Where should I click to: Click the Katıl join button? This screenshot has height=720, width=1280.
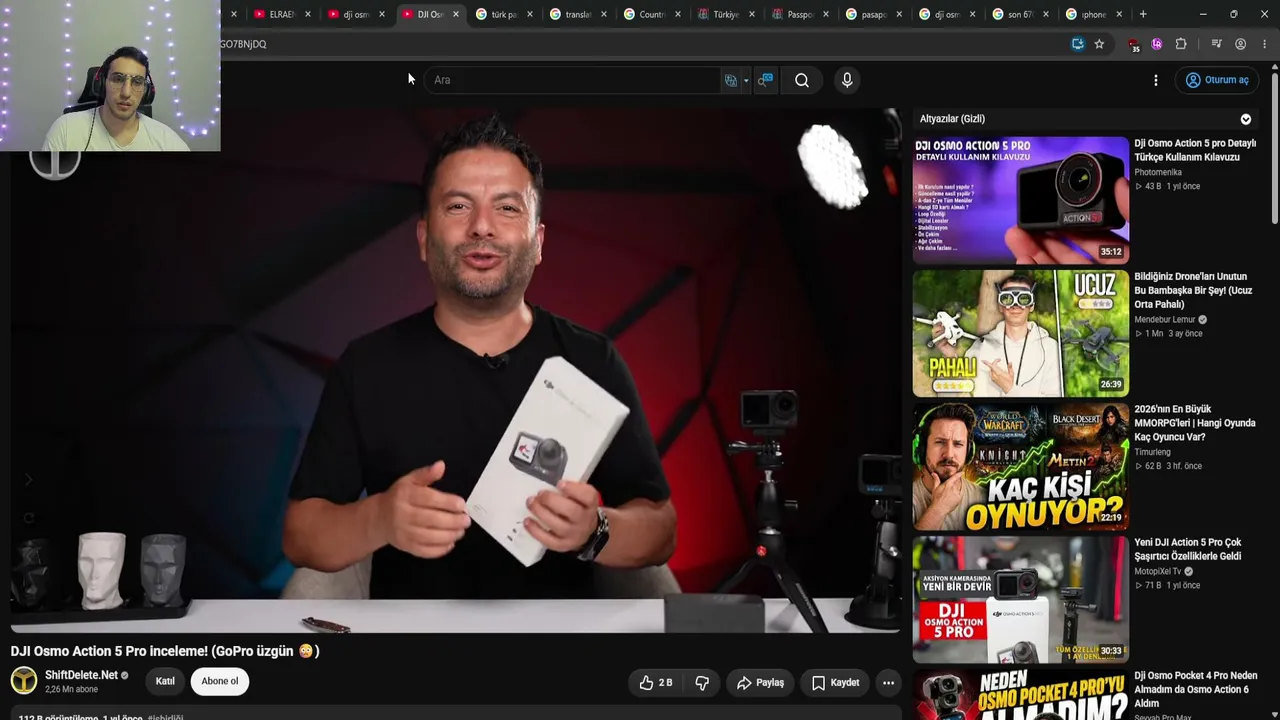tap(165, 681)
